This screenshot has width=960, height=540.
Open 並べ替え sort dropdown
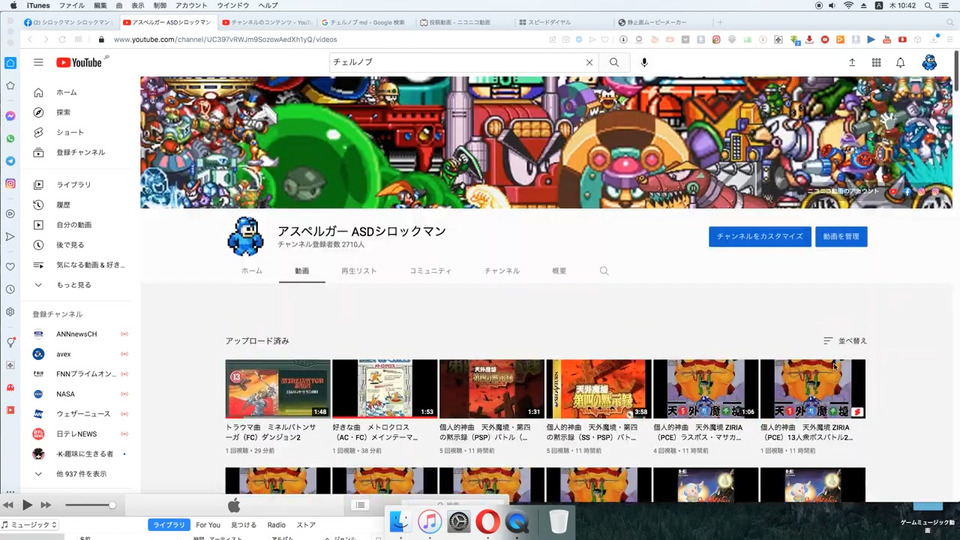coord(845,341)
